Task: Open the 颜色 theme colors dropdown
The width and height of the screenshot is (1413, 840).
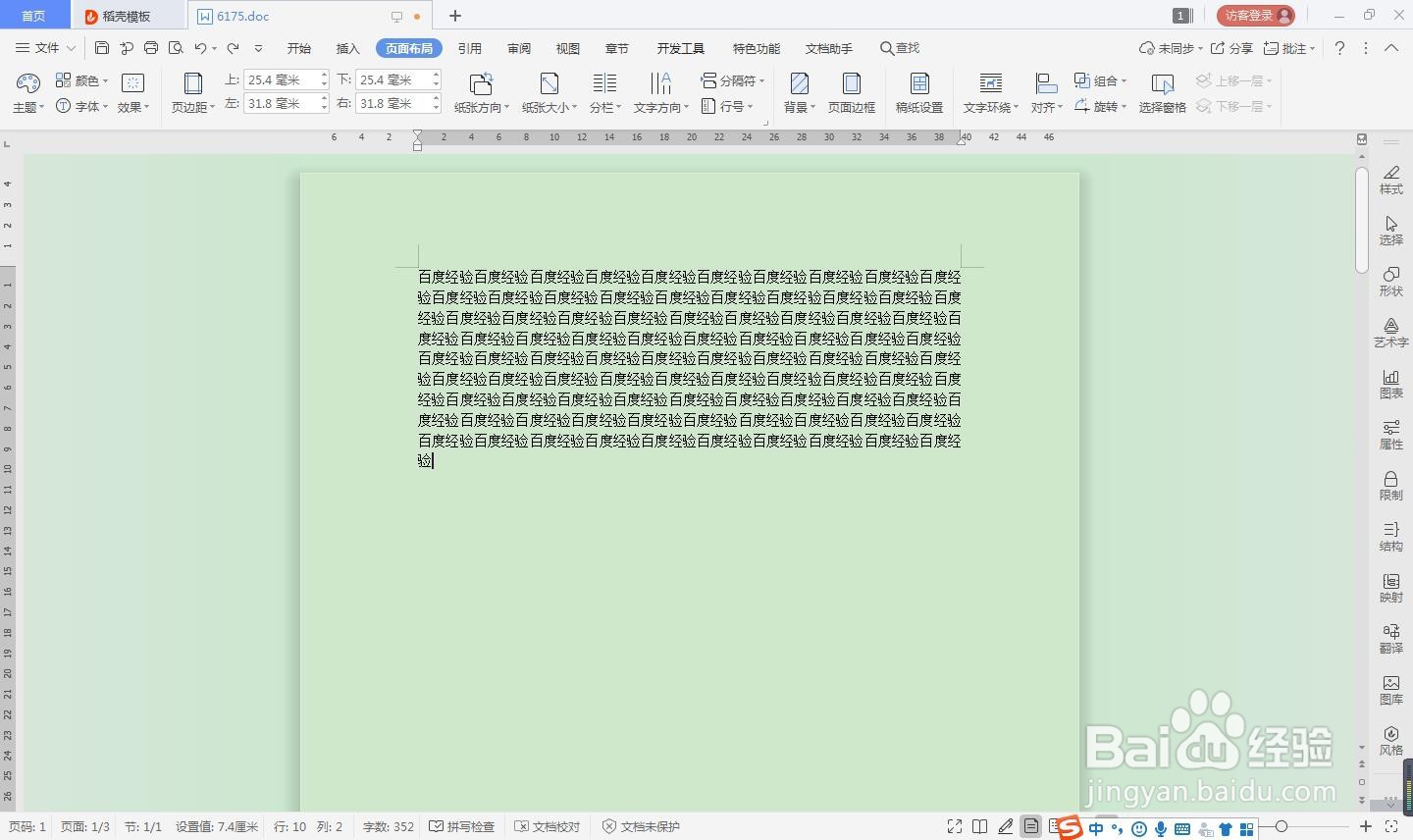Action: coord(81,80)
